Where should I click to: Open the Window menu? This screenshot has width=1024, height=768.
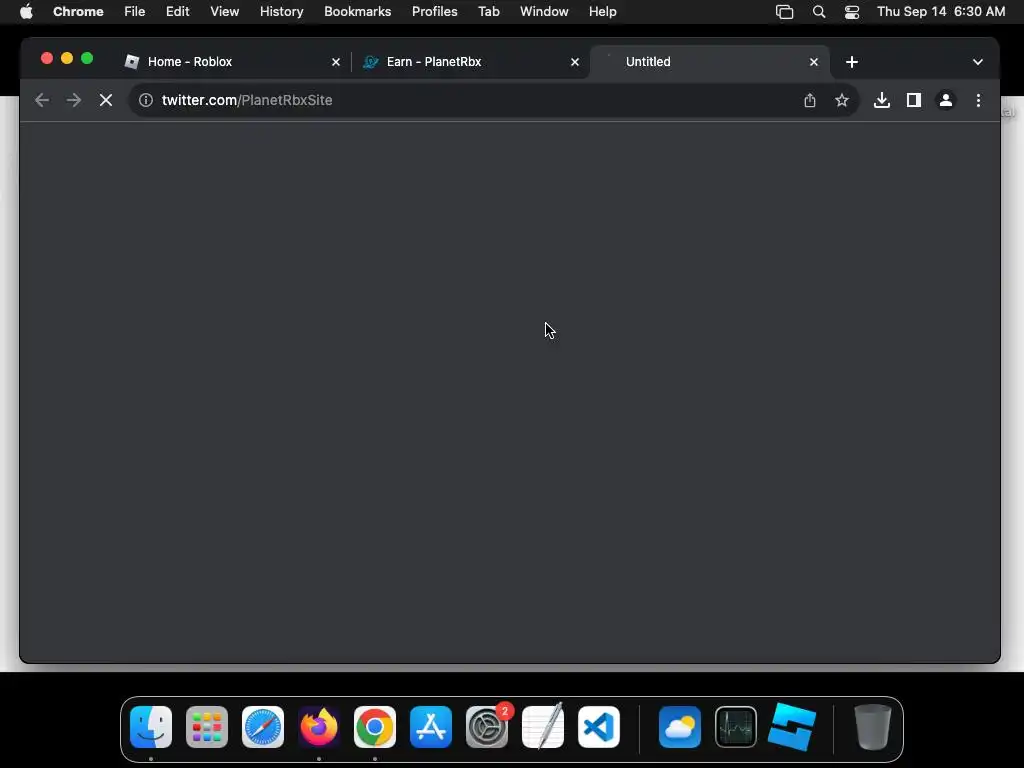pyautogui.click(x=544, y=11)
